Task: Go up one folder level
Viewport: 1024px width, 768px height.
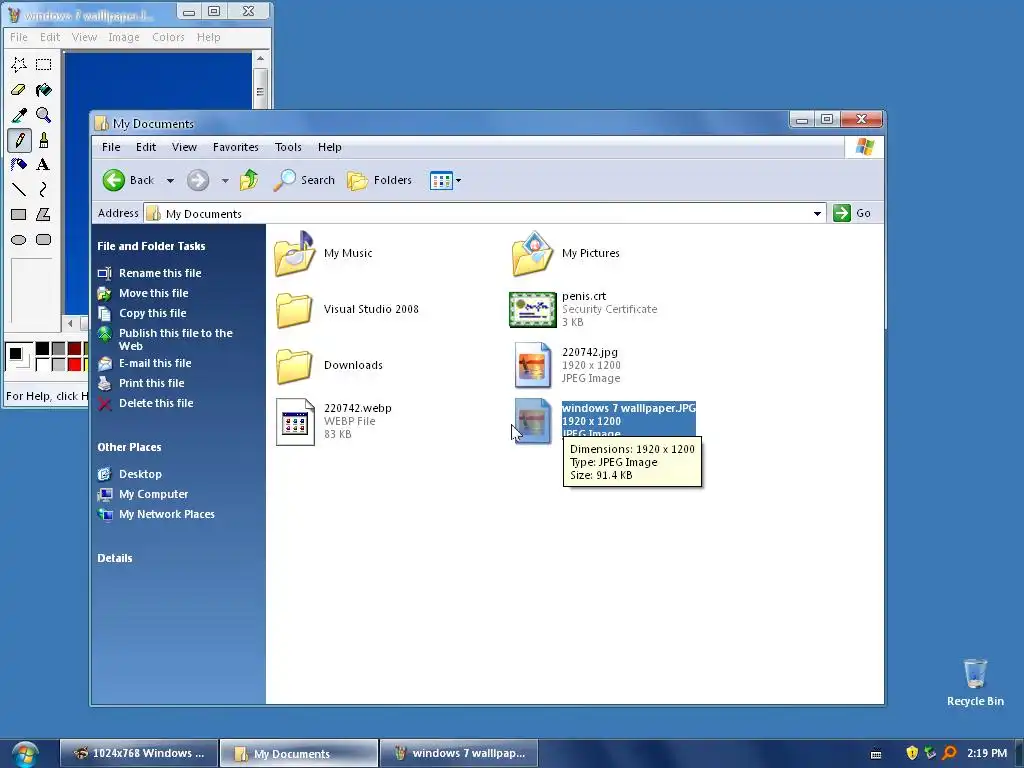Action: coord(249,180)
